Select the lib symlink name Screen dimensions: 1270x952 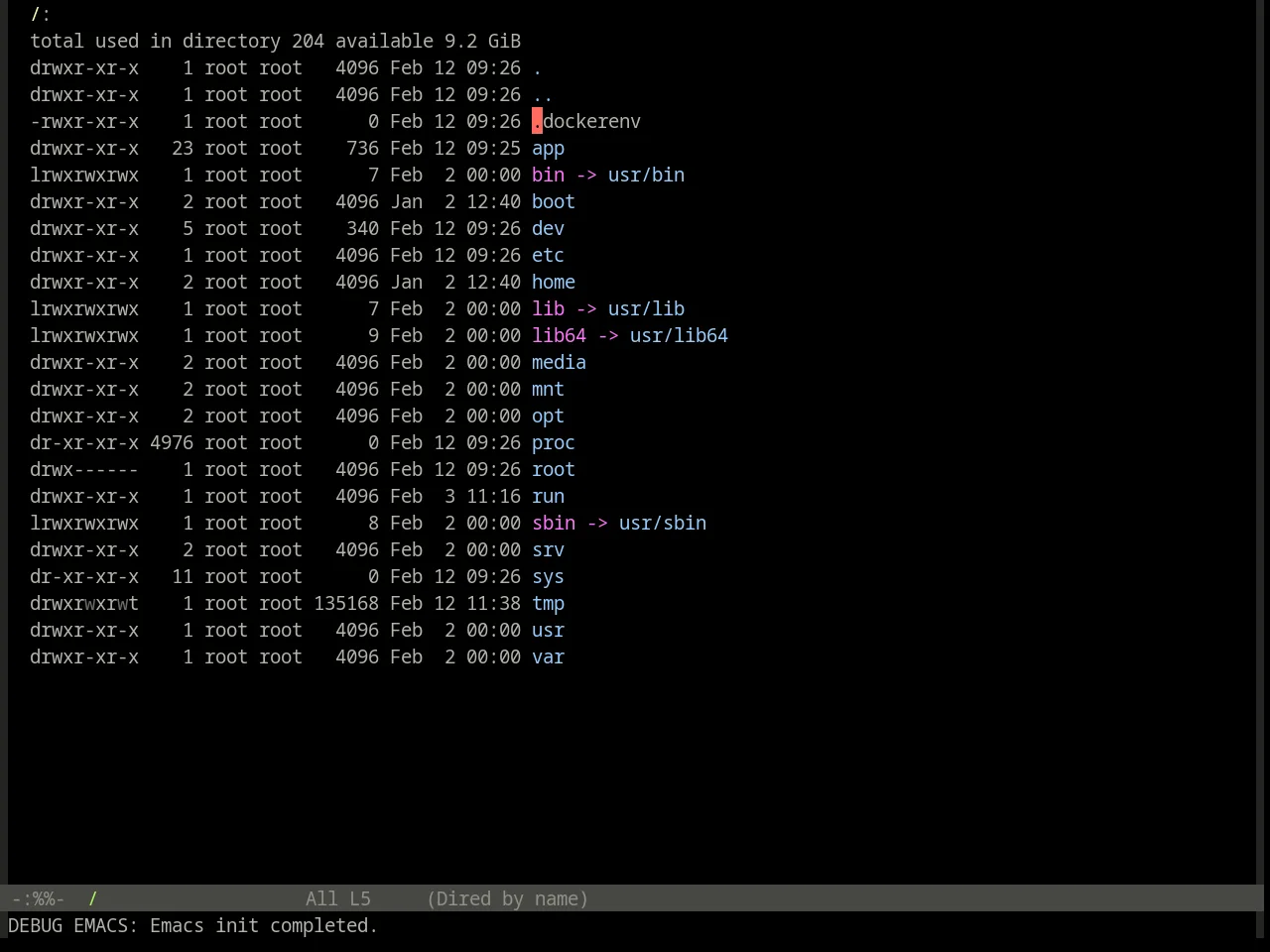(548, 309)
